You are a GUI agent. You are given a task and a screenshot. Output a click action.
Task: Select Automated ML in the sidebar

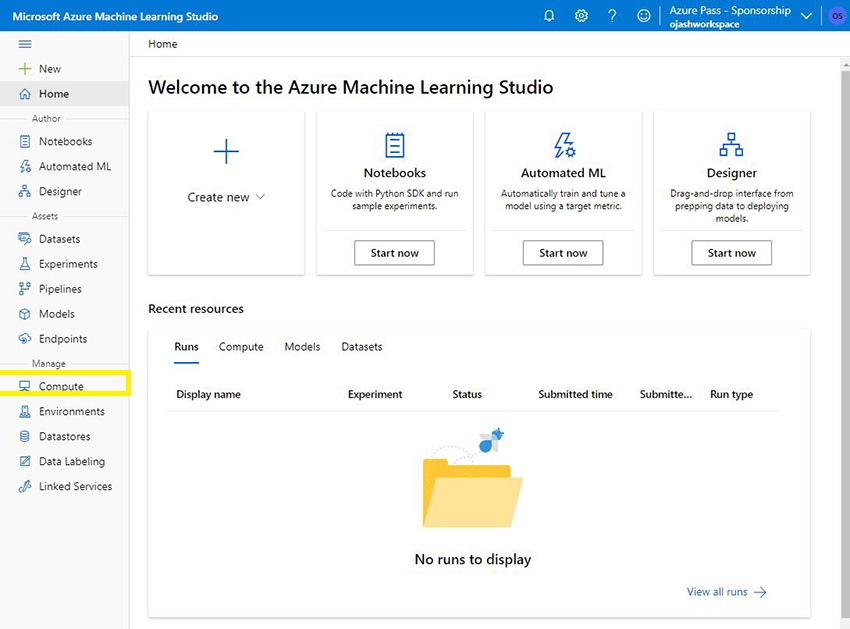[x=70, y=166]
